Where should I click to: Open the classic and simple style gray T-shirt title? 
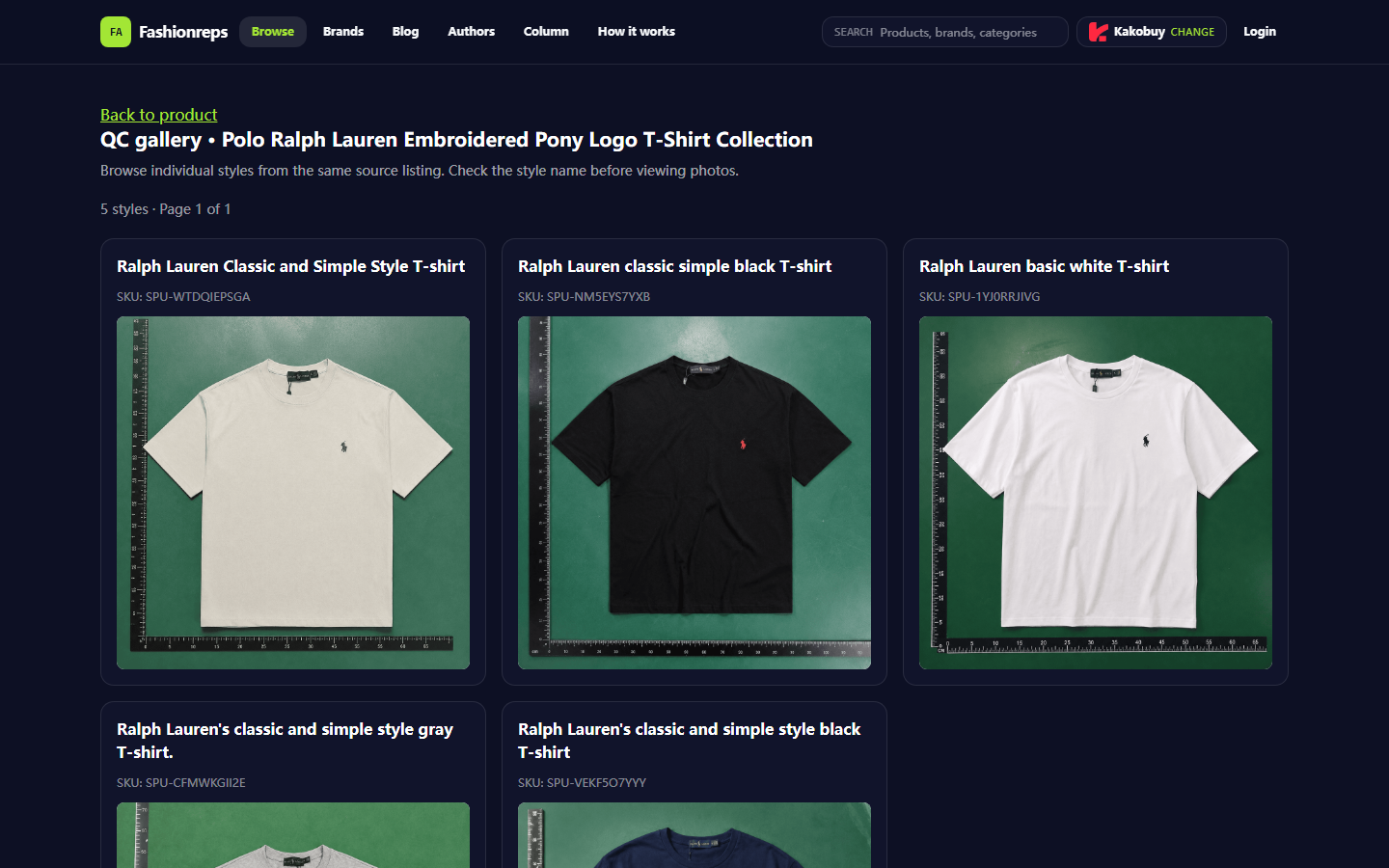(x=286, y=741)
